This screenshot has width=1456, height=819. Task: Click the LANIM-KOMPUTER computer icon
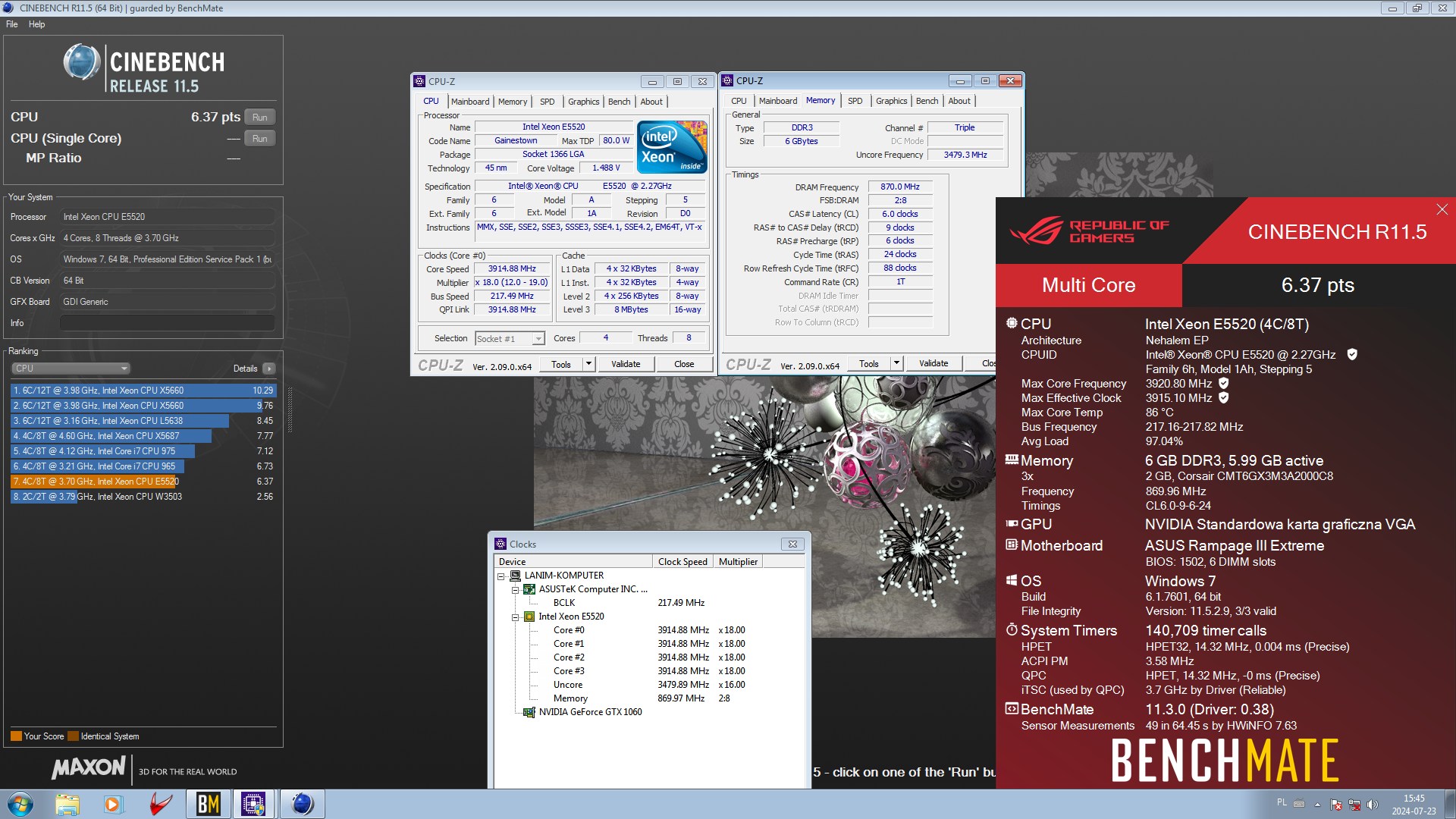(516, 576)
